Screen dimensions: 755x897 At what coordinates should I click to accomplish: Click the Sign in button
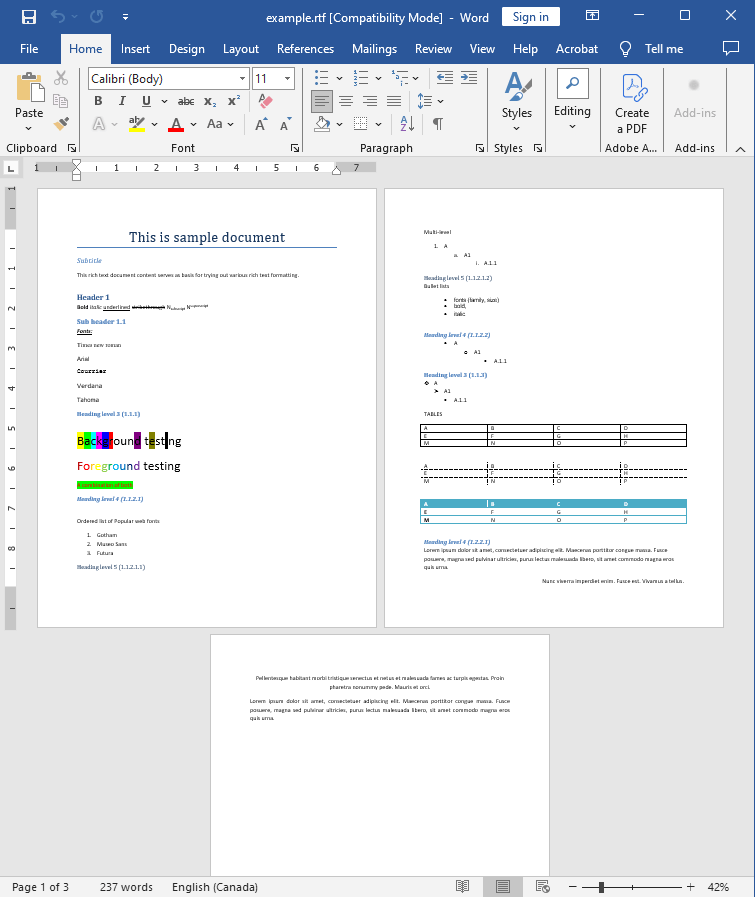click(x=530, y=17)
